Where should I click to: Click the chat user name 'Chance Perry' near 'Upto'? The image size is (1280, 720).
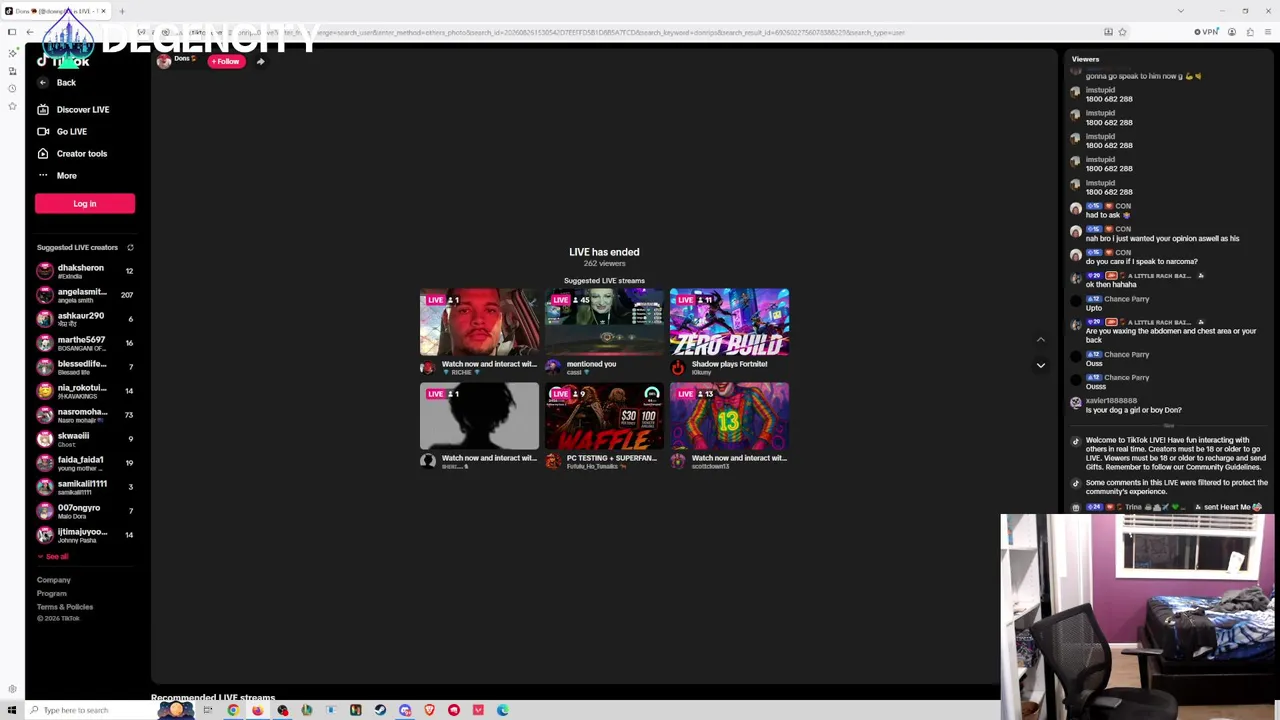(1126, 299)
